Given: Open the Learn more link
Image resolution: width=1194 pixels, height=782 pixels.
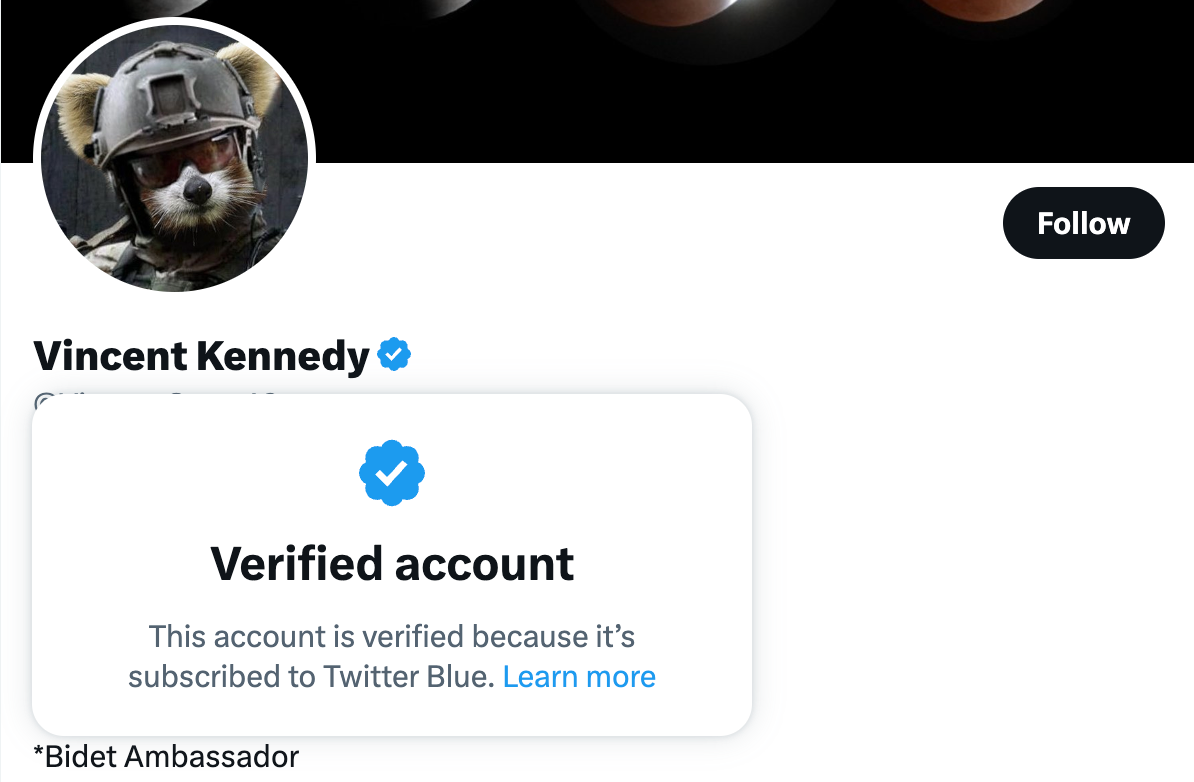Looking at the screenshot, I should [x=579, y=677].
